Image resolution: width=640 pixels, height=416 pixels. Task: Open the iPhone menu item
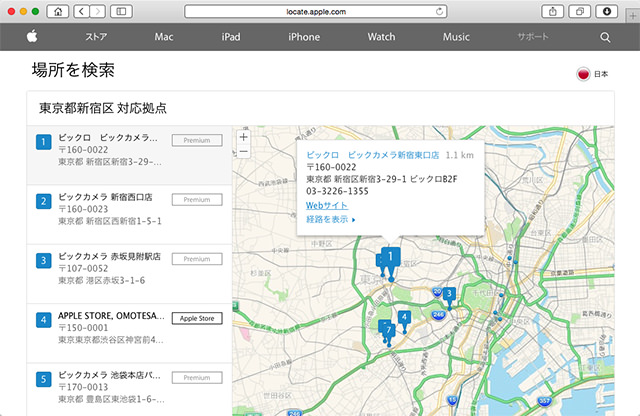(x=304, y=37)
